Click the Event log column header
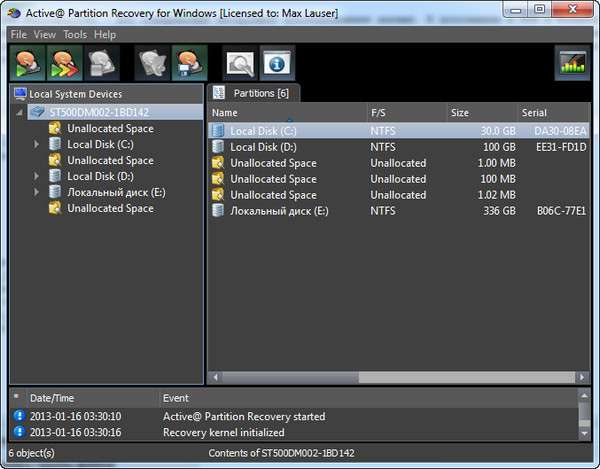This screenshot has height=469, width=600. (368, 398)
